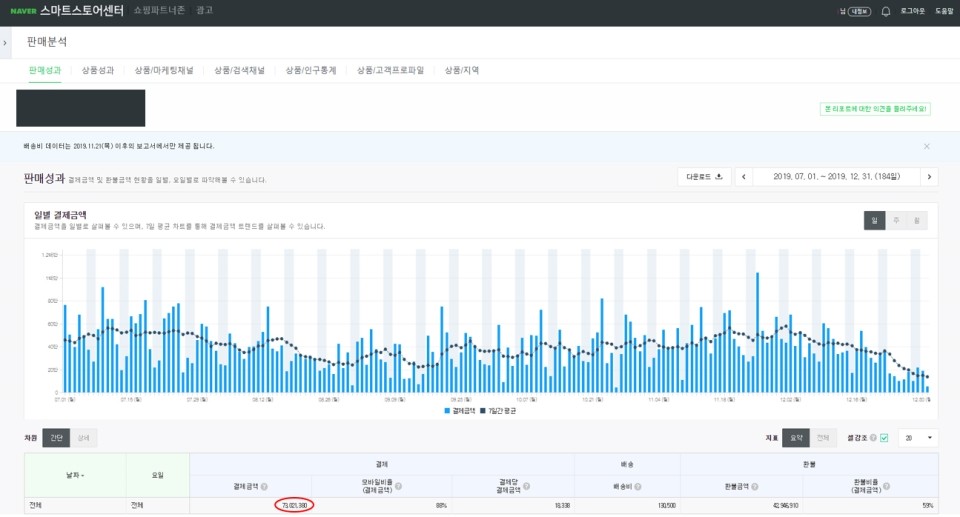
Task: Click the 로그아웃 link
Action: (912, 11)
